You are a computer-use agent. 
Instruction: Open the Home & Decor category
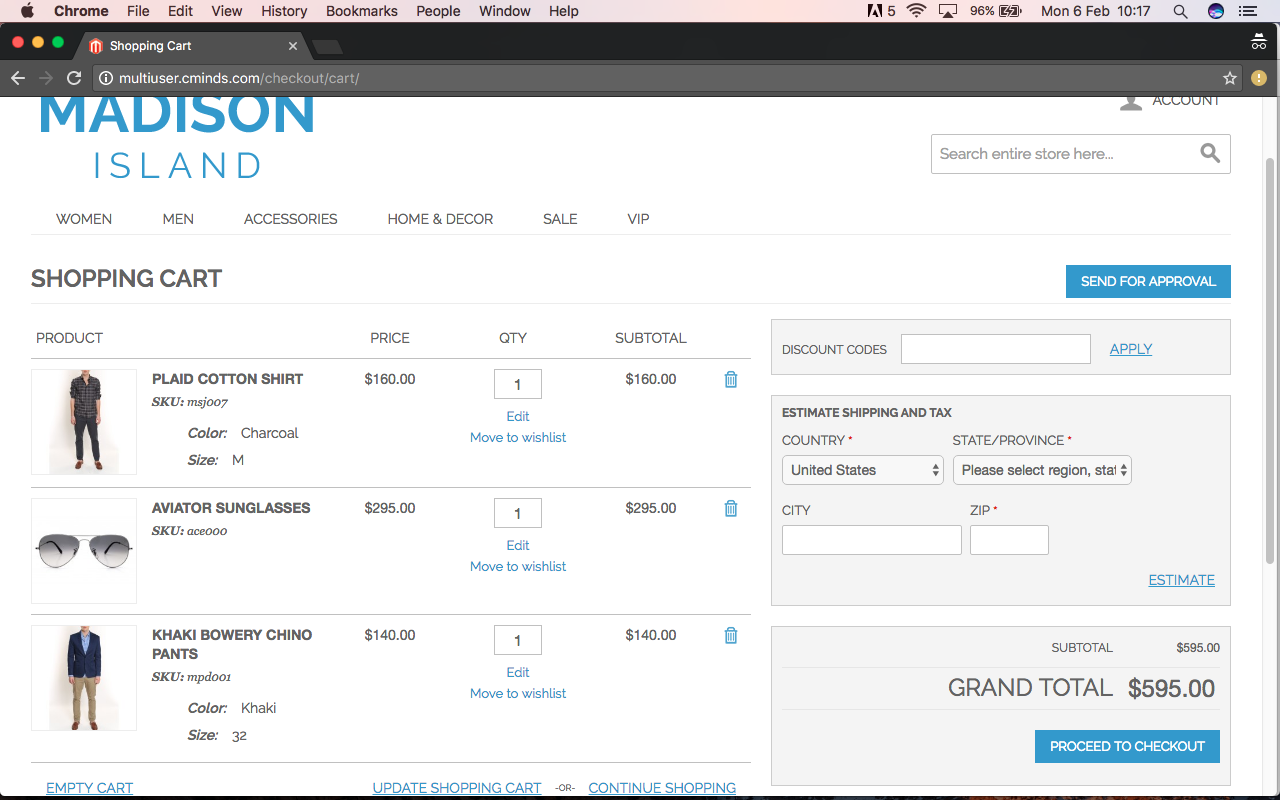click(440, 219)
